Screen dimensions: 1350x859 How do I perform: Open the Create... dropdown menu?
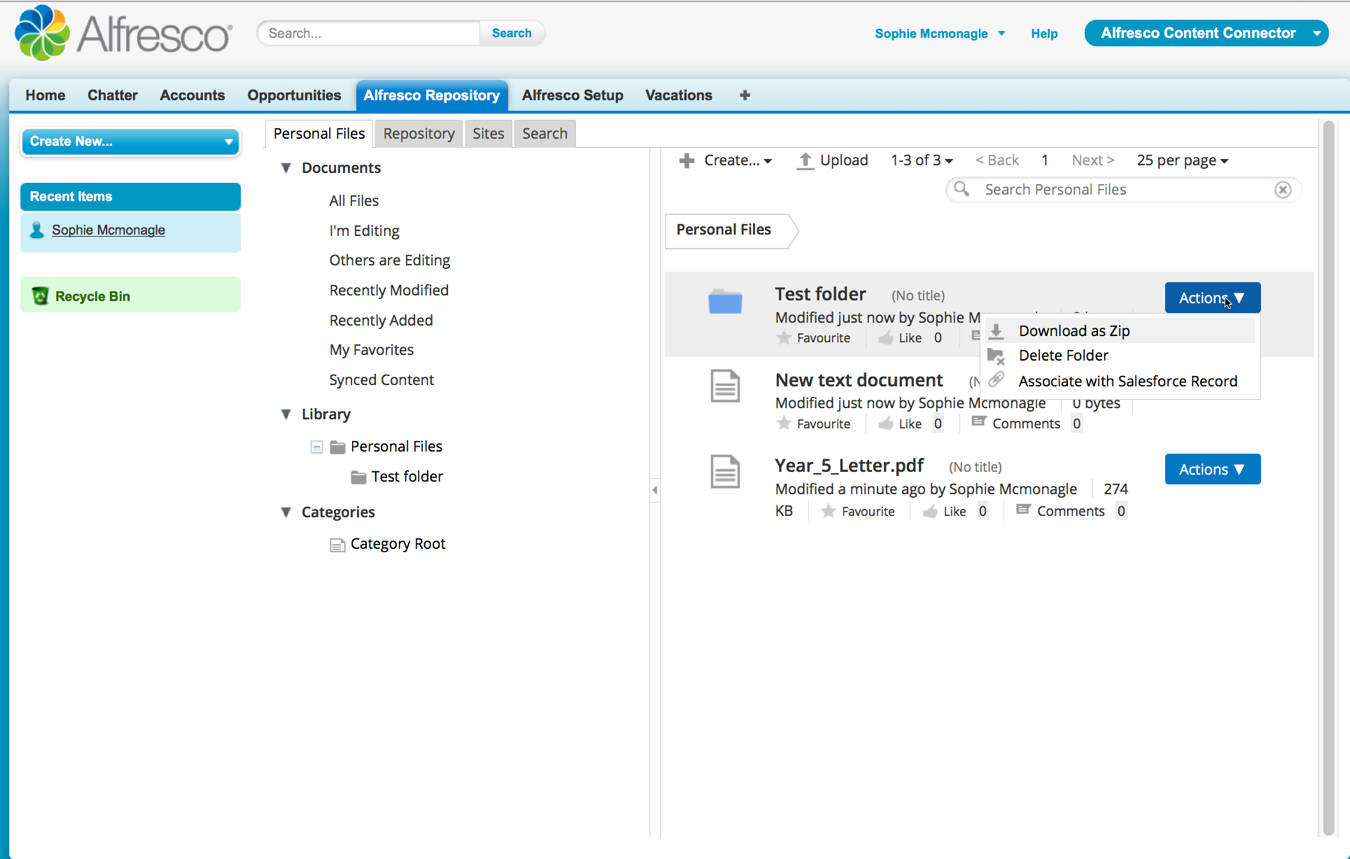click(x=726, y=160)
